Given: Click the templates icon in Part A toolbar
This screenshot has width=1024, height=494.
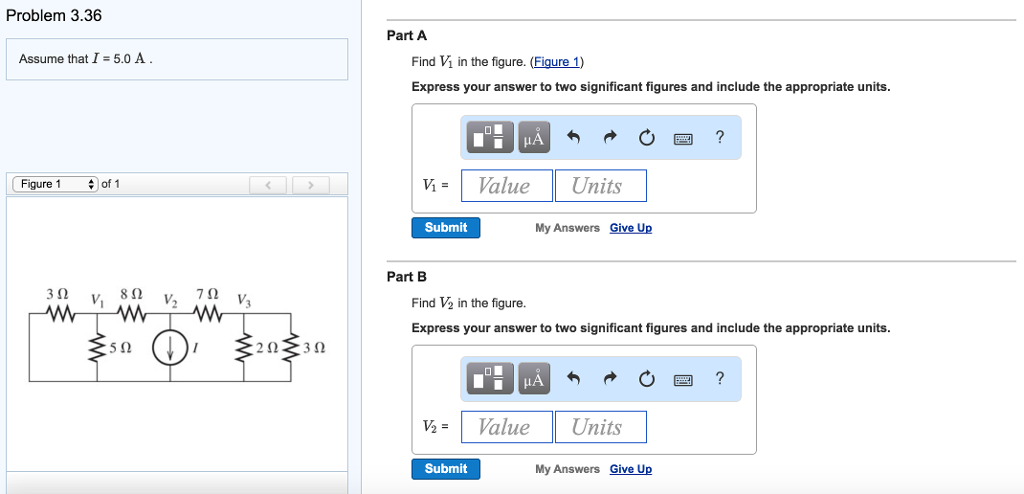Looking at the screenshot, I should [x=490, y=137].
